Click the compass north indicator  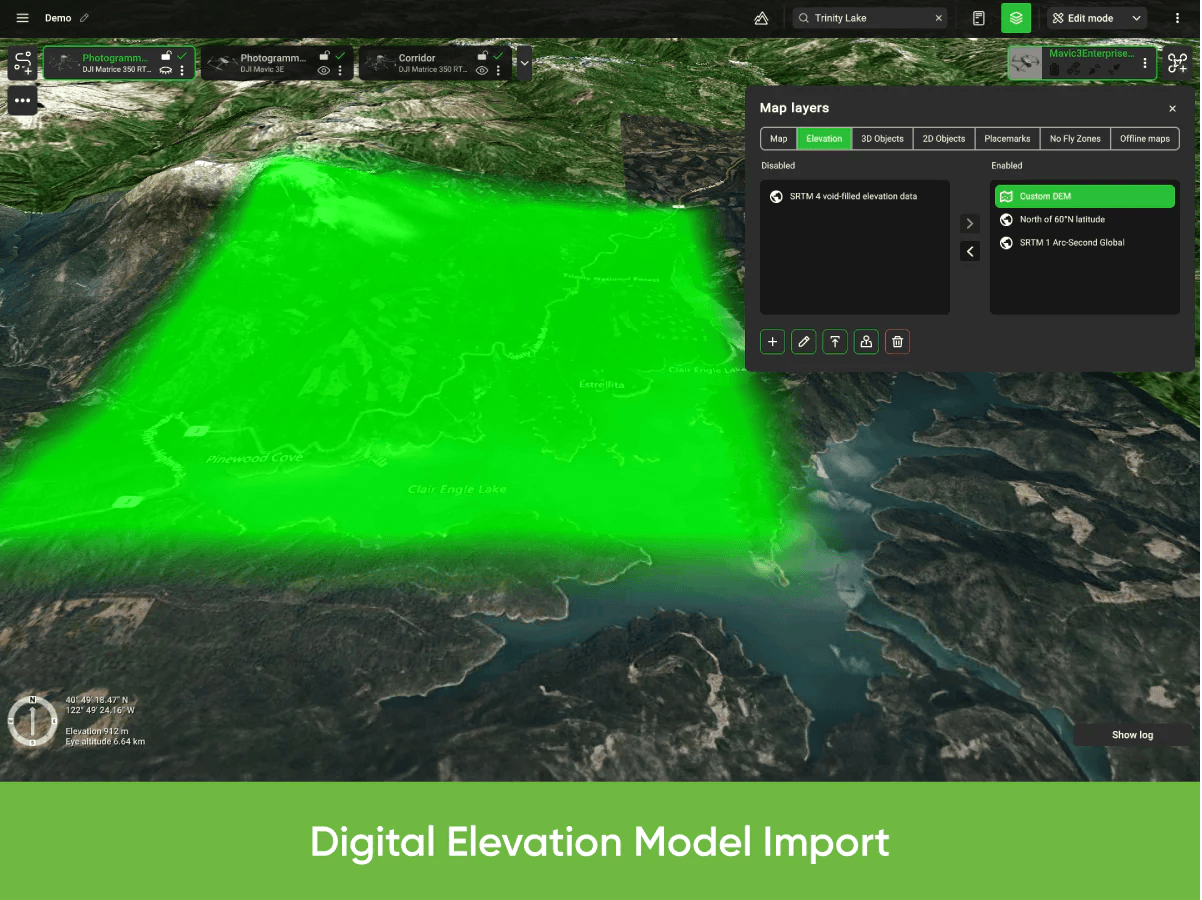point(32,720)
